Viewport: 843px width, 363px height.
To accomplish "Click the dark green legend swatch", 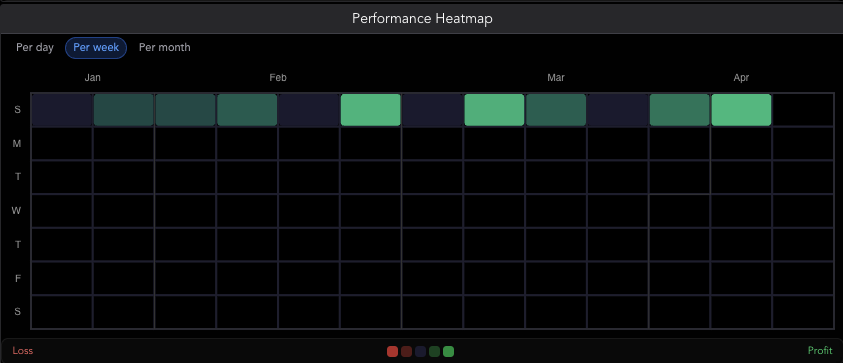I will point(434,352).
